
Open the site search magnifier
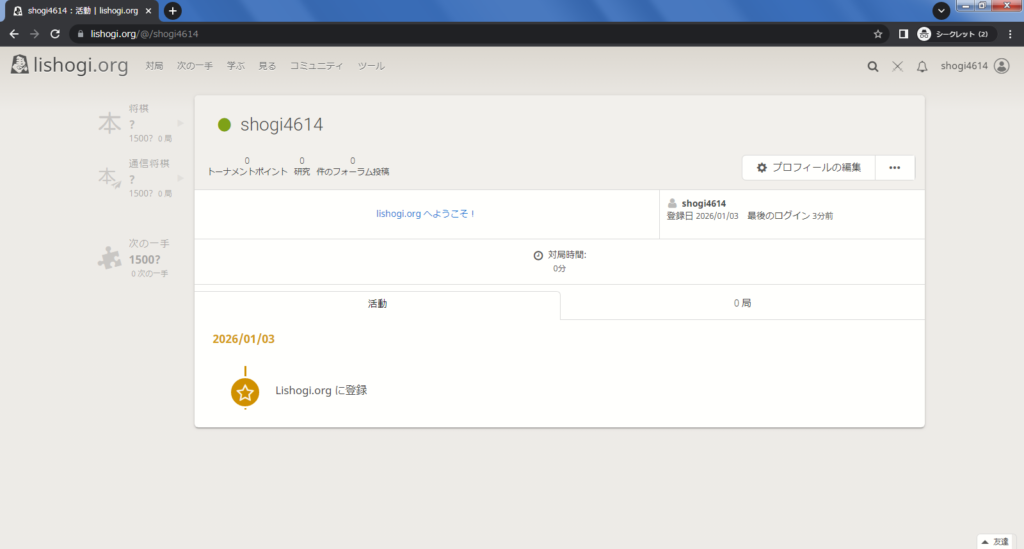(x=872, y=66)
